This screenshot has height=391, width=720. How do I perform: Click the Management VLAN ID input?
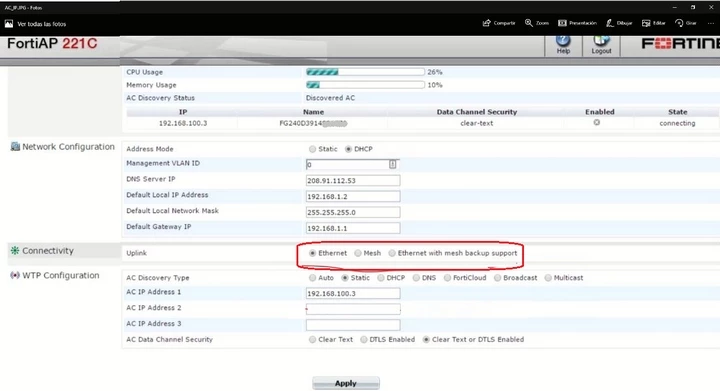click(x=353, y=164)
